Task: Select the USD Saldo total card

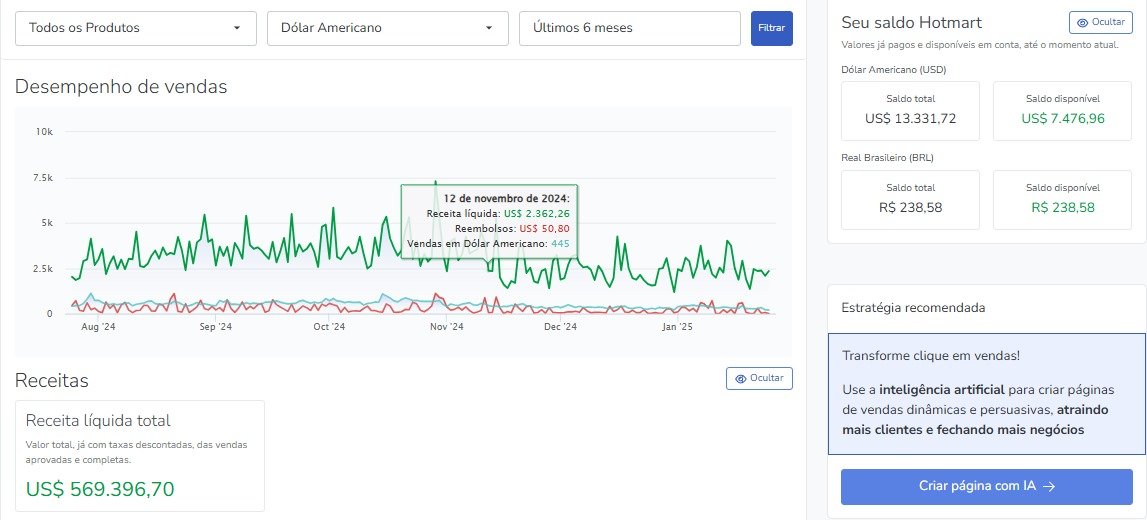Action: coord(910,111)
